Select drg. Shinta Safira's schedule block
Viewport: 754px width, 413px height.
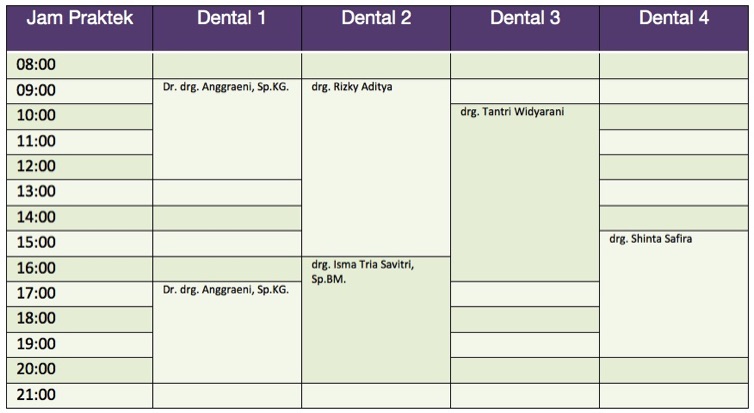tap(650, 239)
